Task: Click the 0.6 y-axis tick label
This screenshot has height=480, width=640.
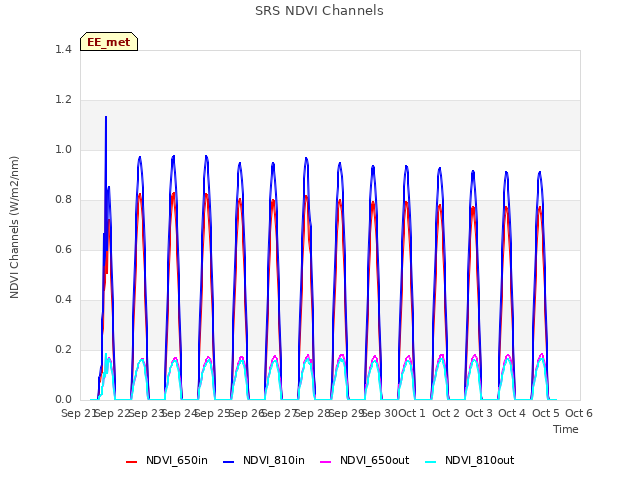Action: point(63,249)
